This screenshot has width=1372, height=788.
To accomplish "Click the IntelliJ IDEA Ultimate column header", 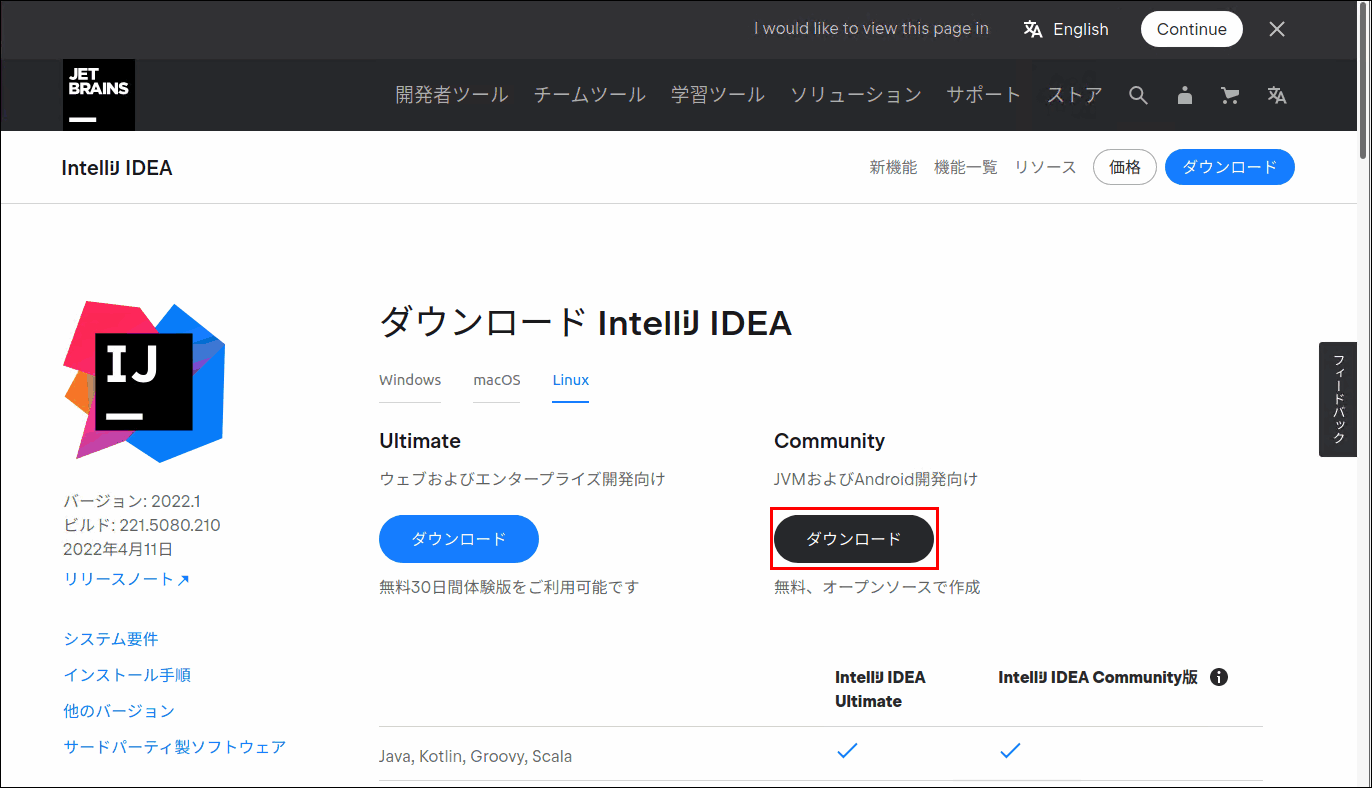I will pos(881,689).
